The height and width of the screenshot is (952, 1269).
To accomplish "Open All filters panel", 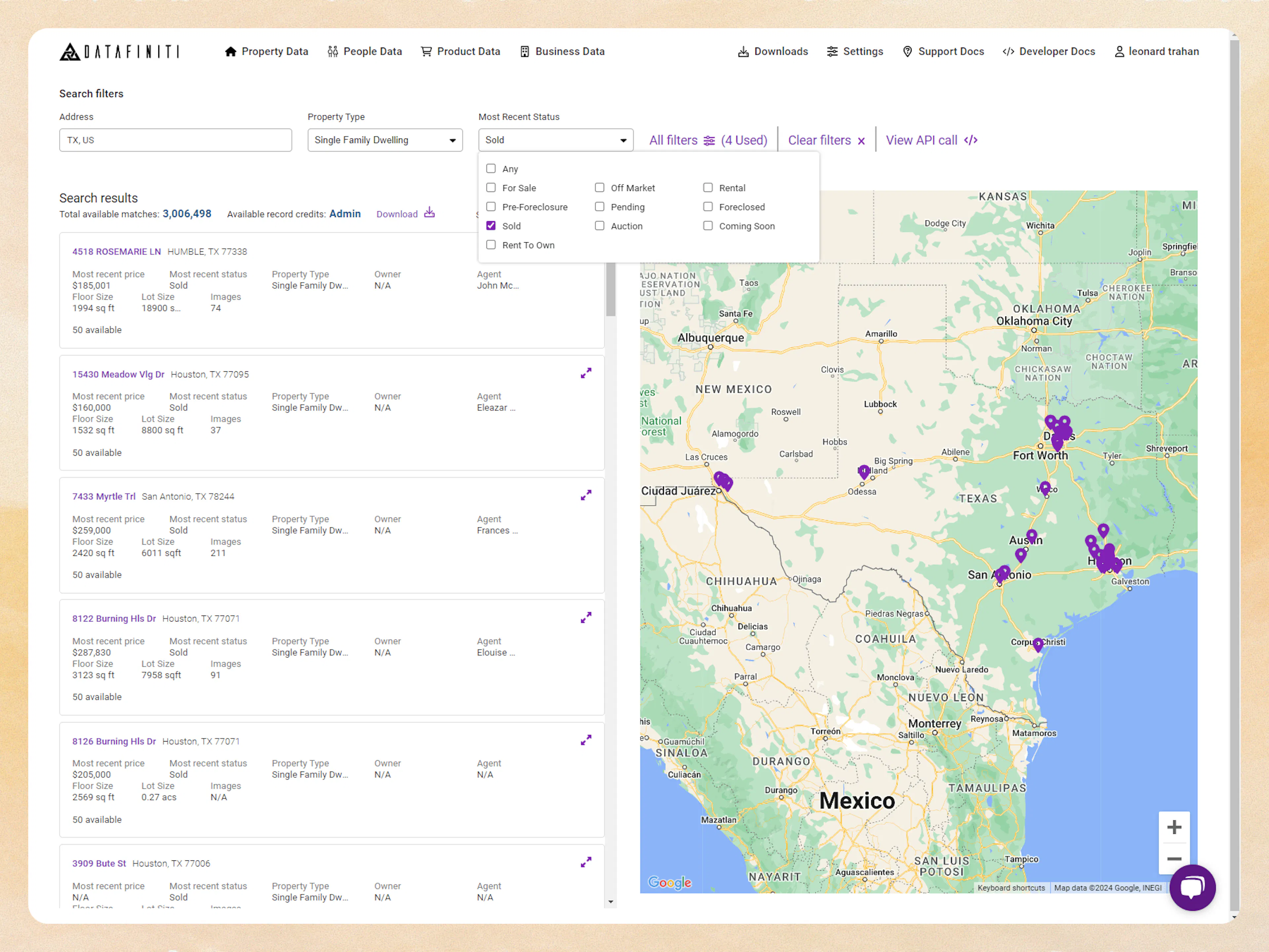I will tap(673, 140).
